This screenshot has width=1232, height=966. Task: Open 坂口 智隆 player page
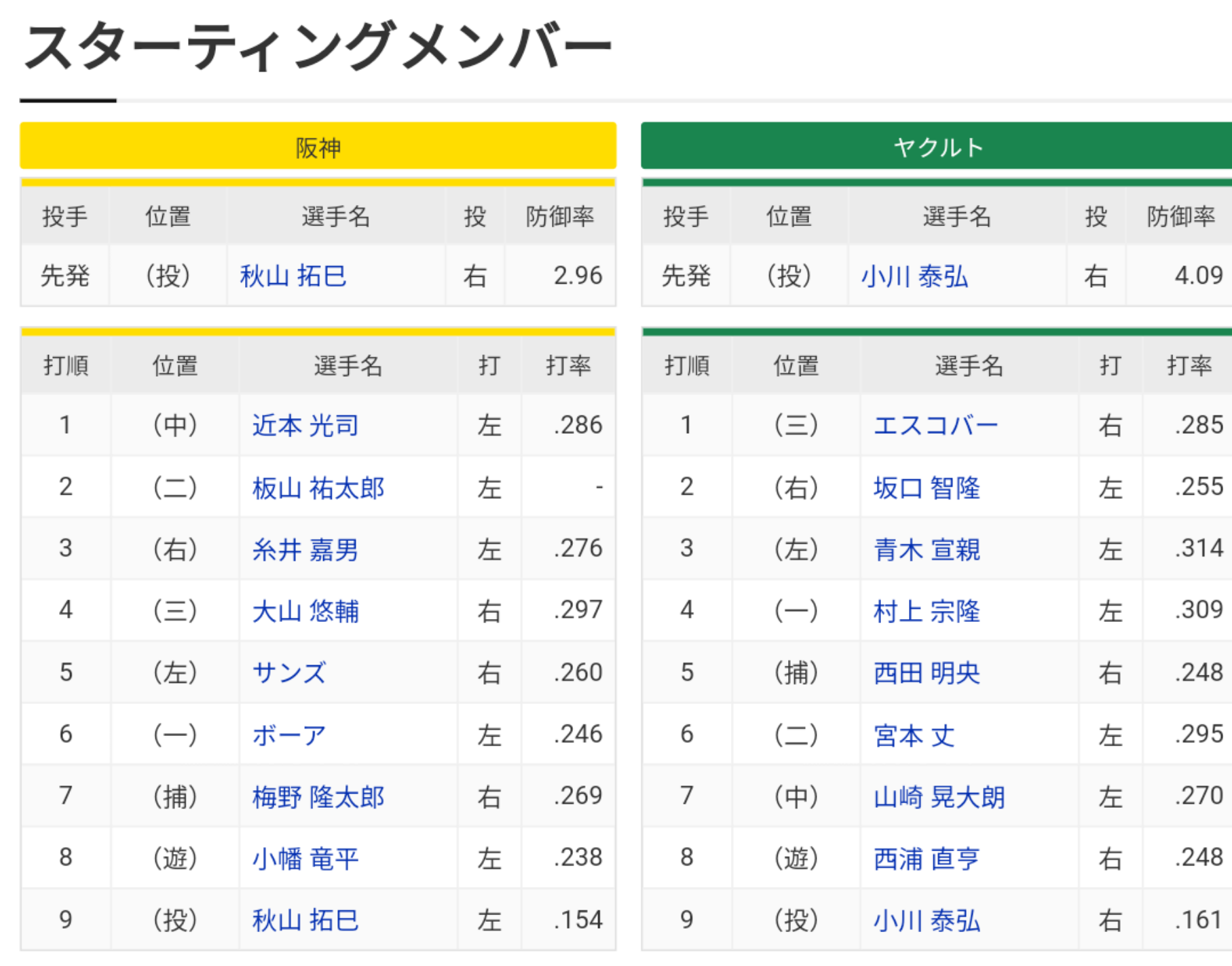pos(927,488)
